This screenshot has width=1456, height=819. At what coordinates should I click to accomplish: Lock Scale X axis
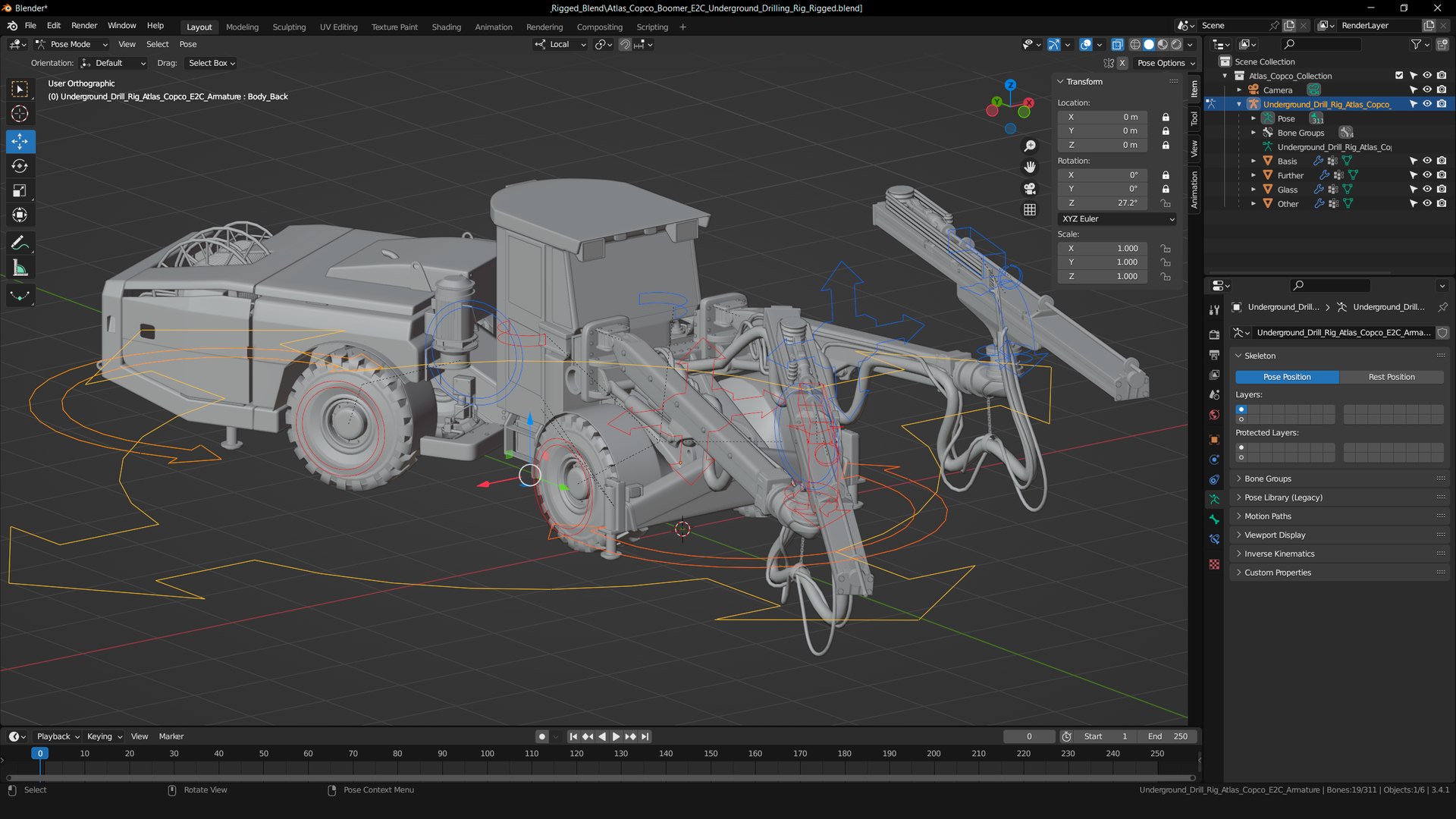(x=1166, y=249)
